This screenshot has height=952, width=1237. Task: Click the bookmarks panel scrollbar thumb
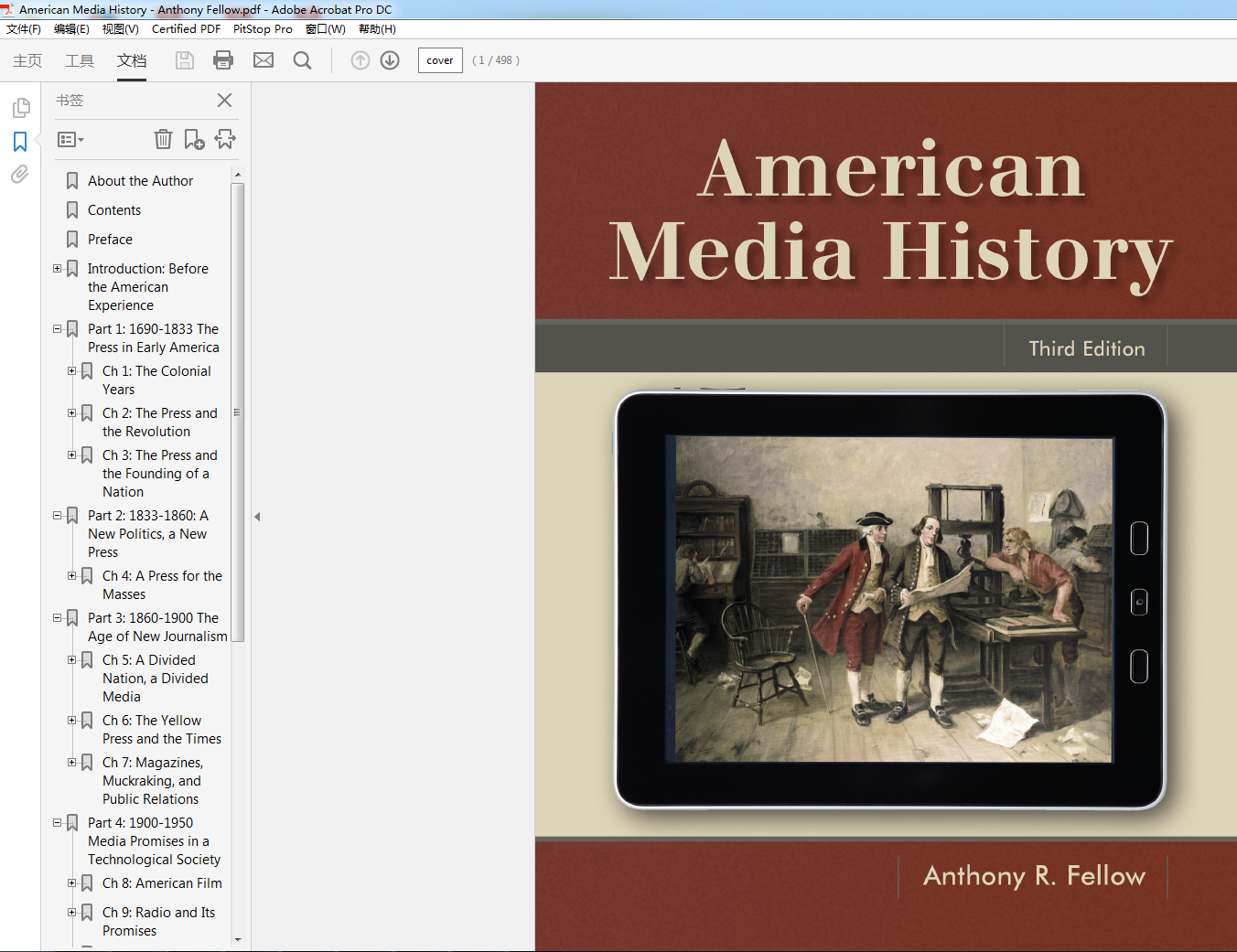click(x=238, y=412)
